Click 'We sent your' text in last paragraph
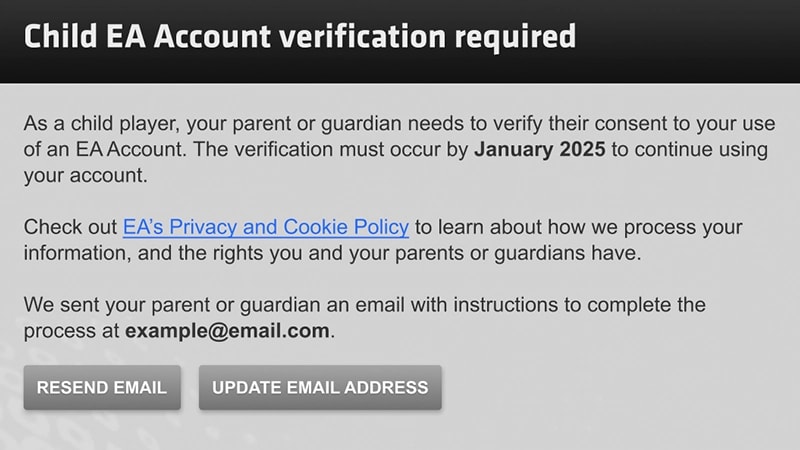Viewport: 800px width, 450px height. [x=77, y=304]
